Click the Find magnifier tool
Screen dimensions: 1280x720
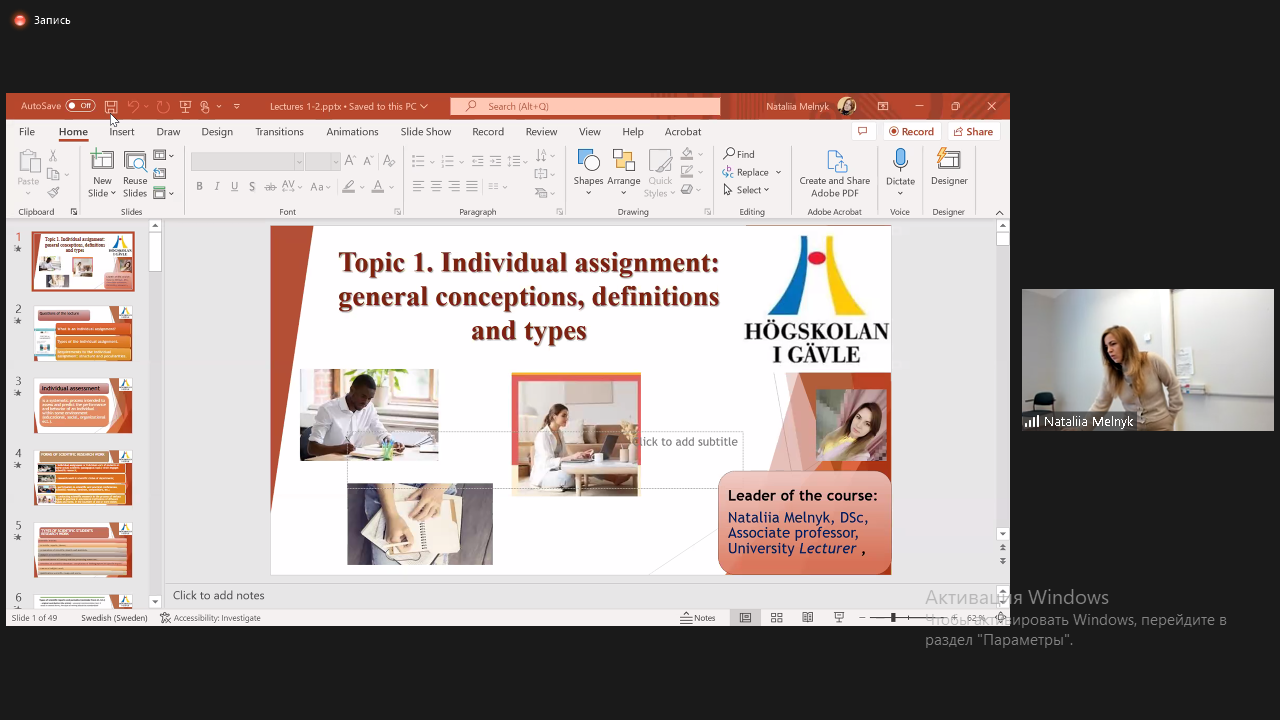click(740, 154)
